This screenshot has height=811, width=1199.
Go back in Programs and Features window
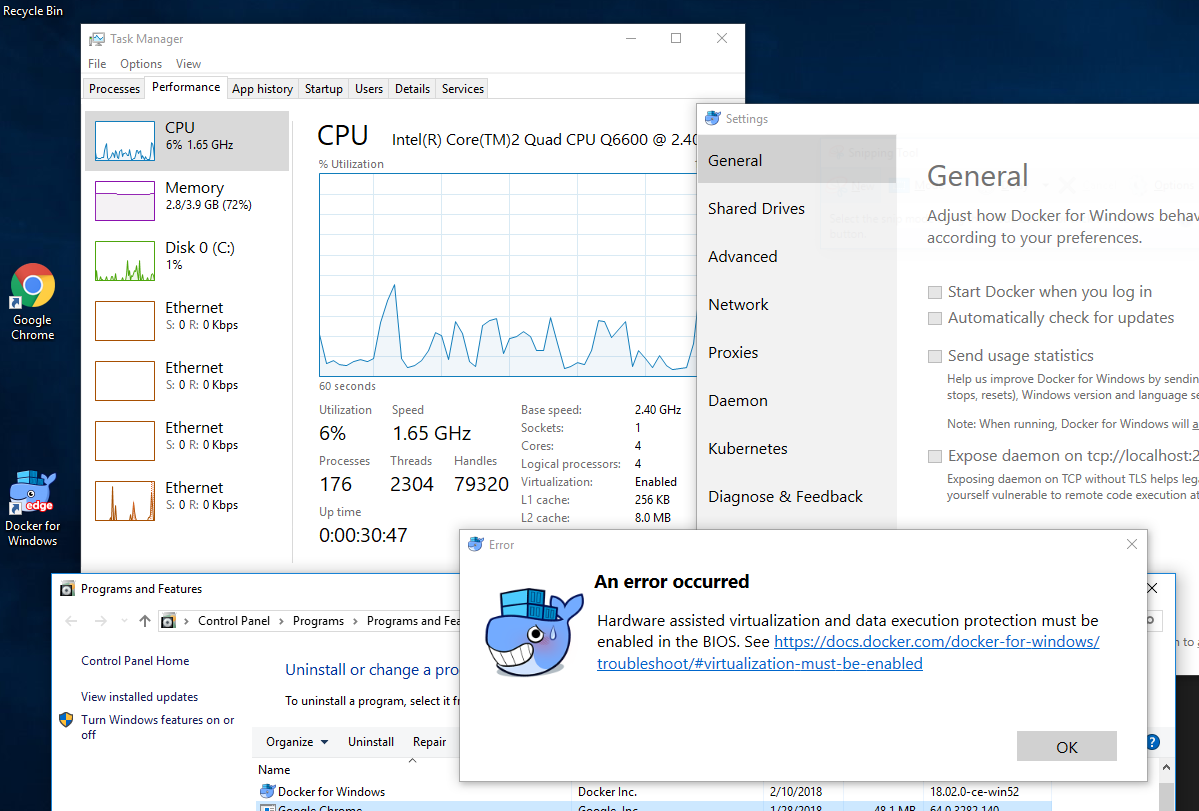[71, 621]
